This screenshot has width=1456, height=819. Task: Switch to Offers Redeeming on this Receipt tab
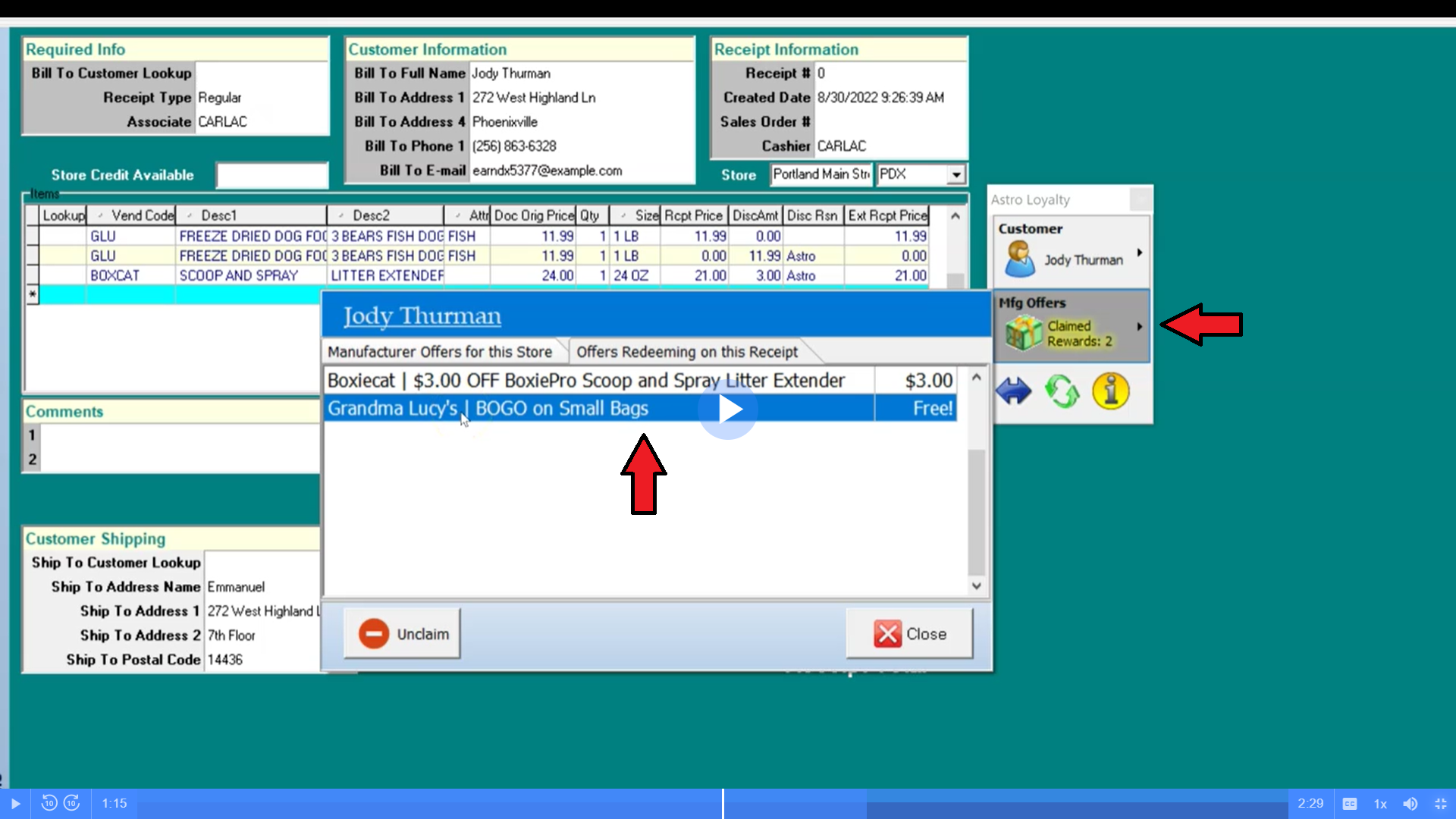click(x=687, y=352)
